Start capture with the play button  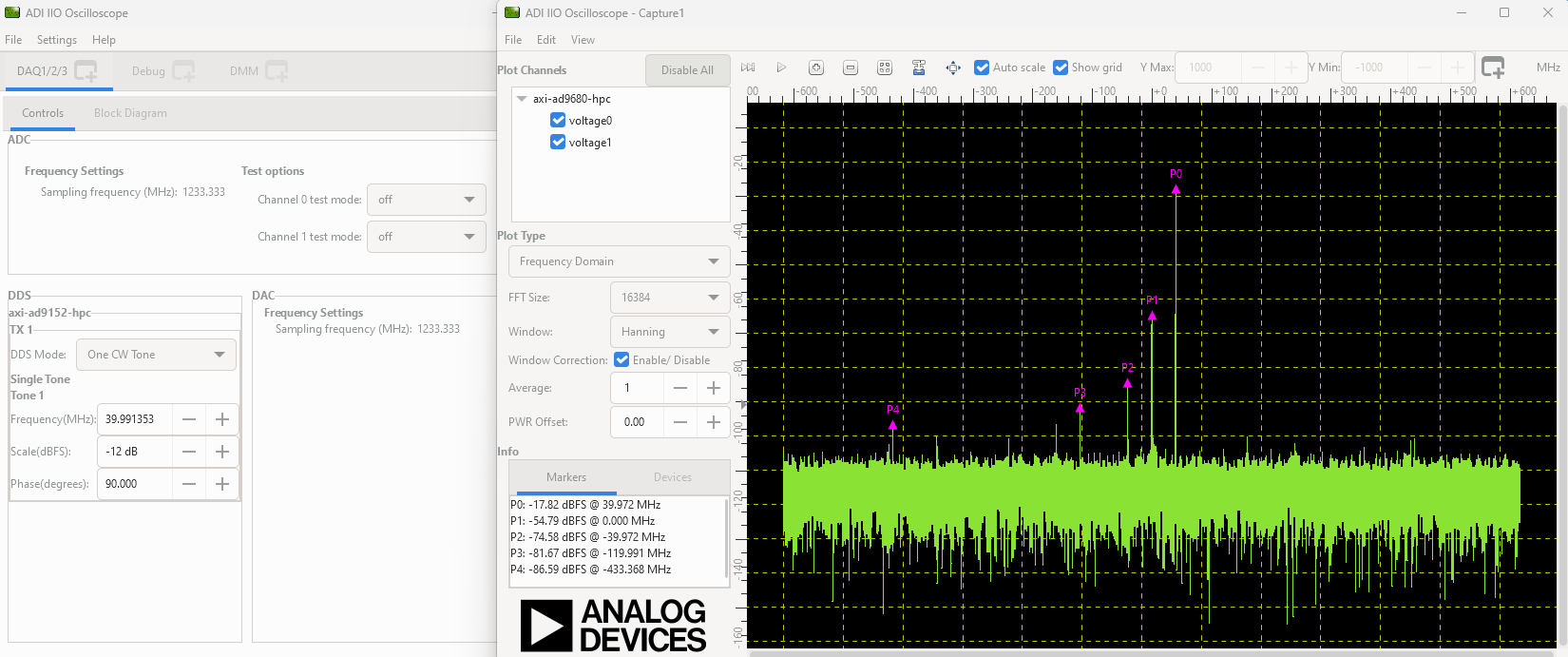[781, 68]
